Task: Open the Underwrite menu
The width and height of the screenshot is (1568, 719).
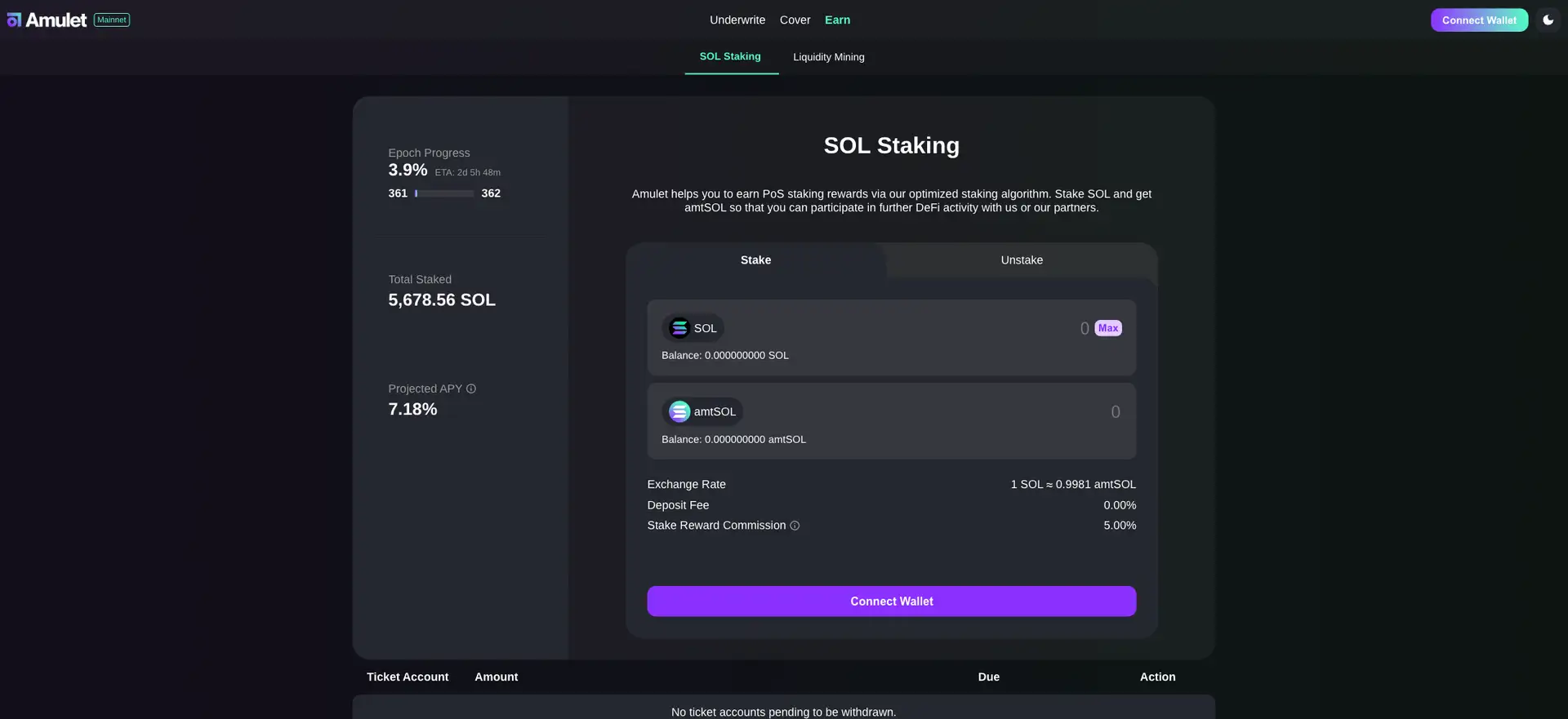Action: (x=737, y=20)
